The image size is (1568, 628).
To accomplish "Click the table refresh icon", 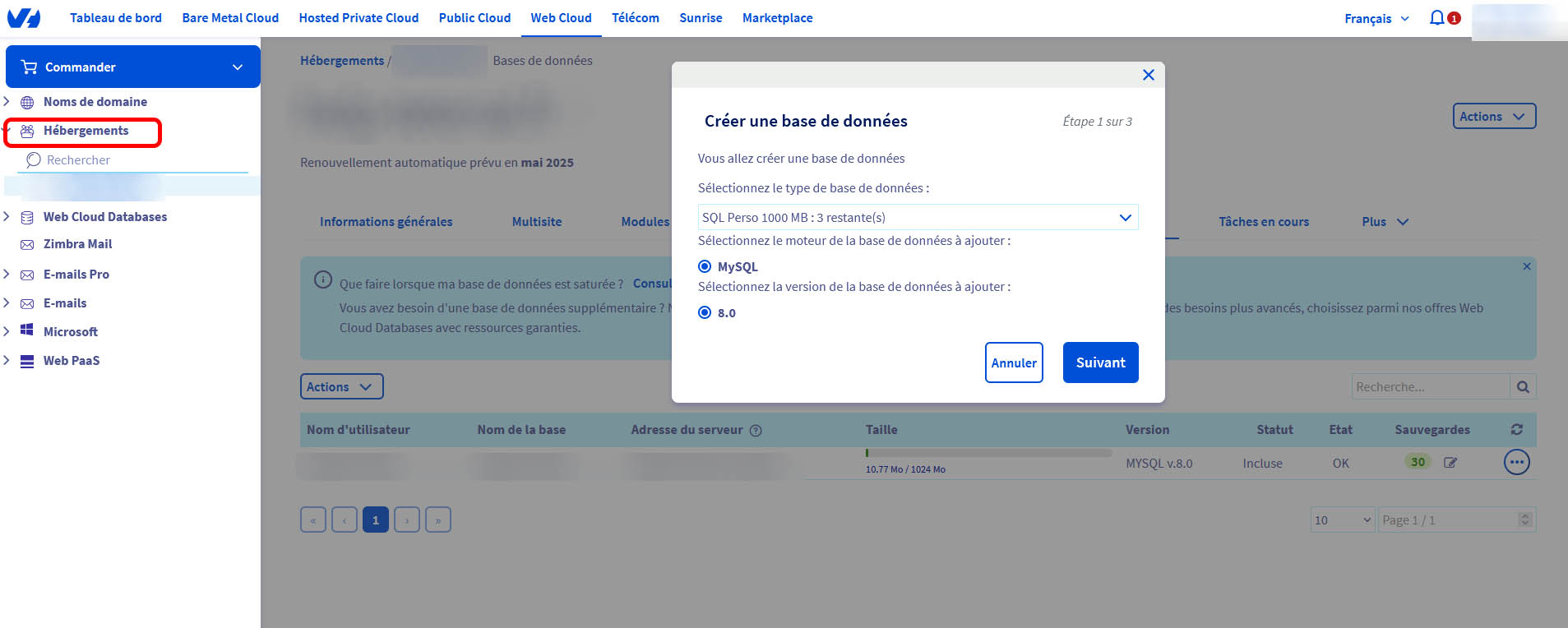I will 1516,430.
